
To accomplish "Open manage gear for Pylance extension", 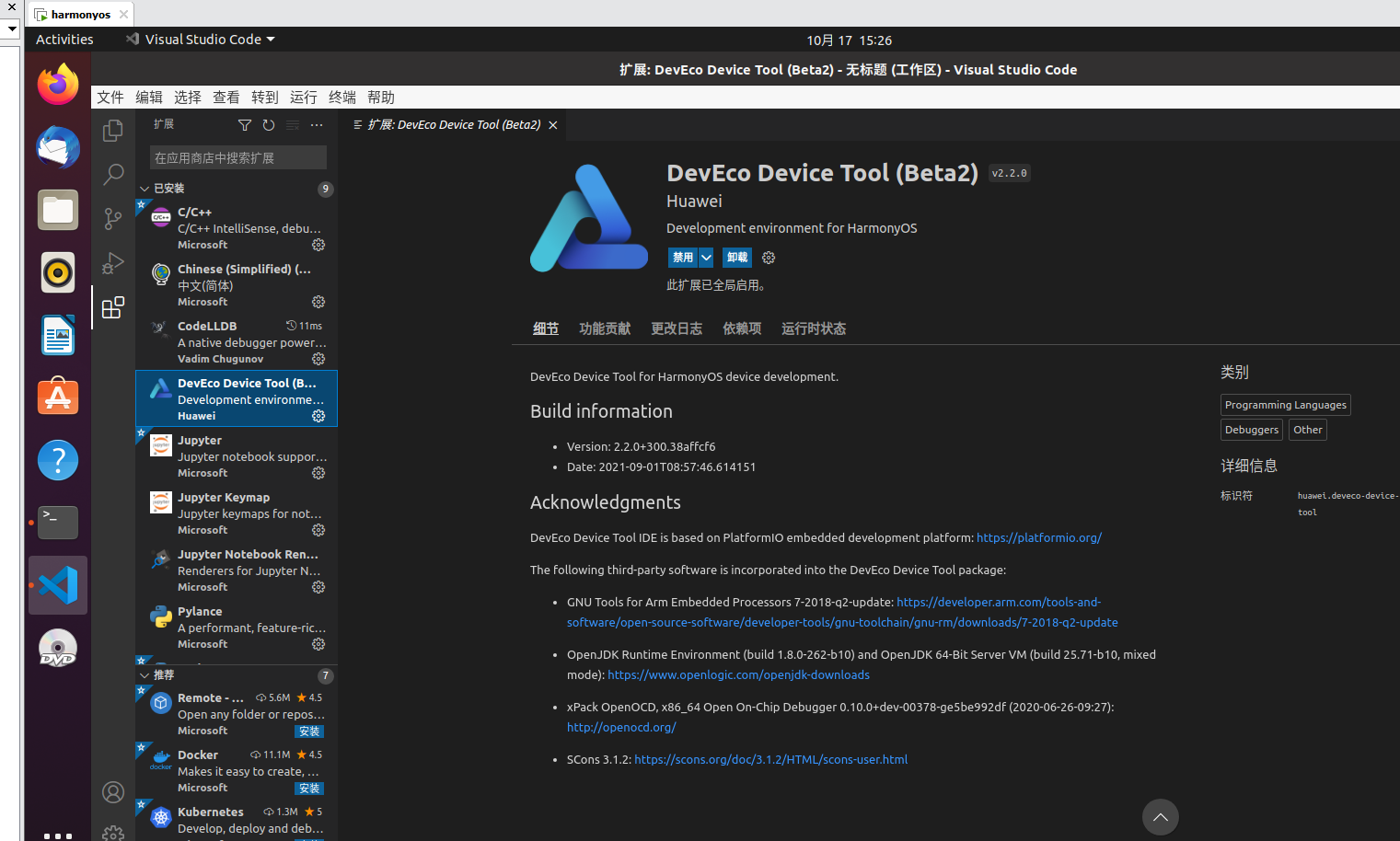I will coord(318,644).
